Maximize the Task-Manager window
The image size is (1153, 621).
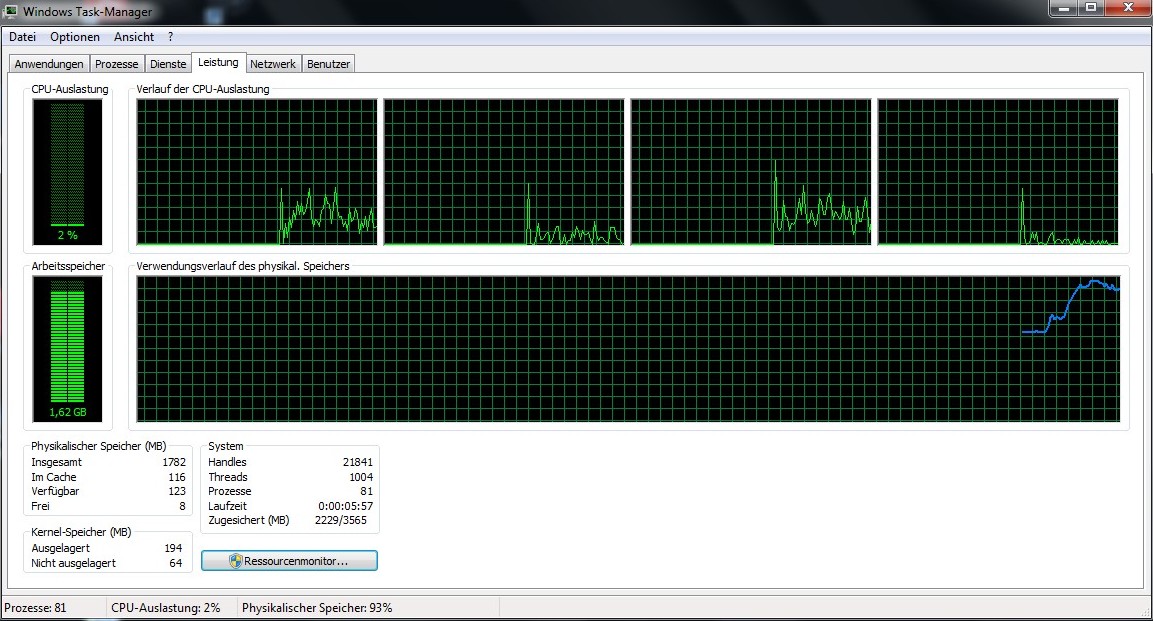click(1091, 8)
